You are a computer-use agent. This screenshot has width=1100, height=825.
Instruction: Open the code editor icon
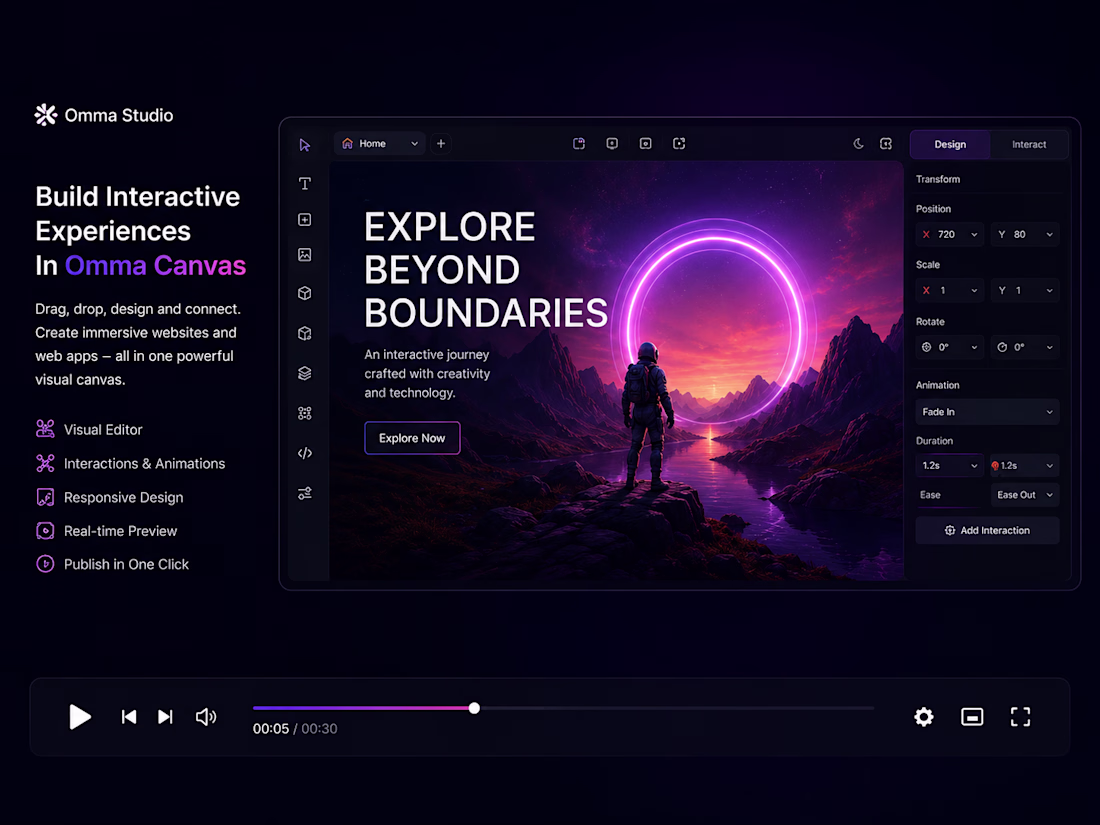[304, 453]
